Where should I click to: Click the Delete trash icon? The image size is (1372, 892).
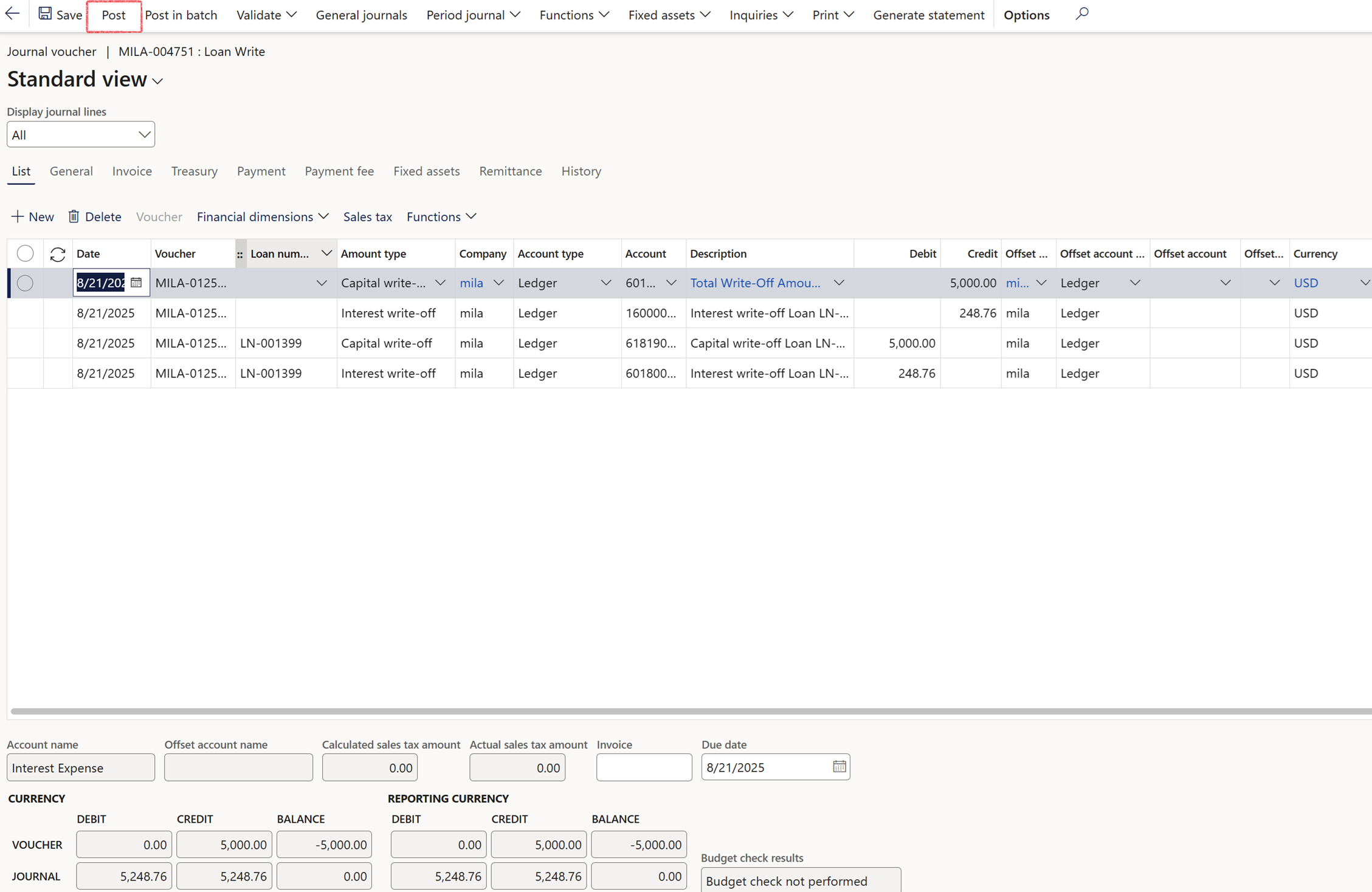pyautogui.click(x=74, y=217)
